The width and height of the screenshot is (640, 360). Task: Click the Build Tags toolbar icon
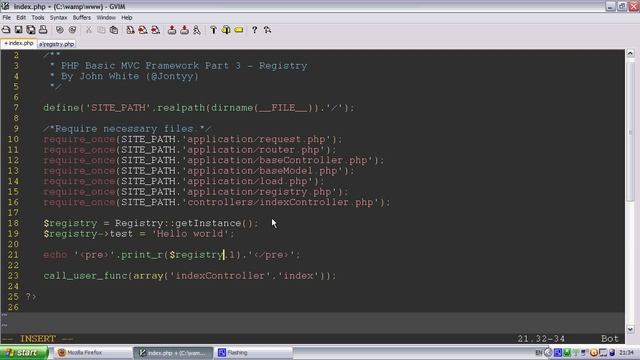coord(226,30)
